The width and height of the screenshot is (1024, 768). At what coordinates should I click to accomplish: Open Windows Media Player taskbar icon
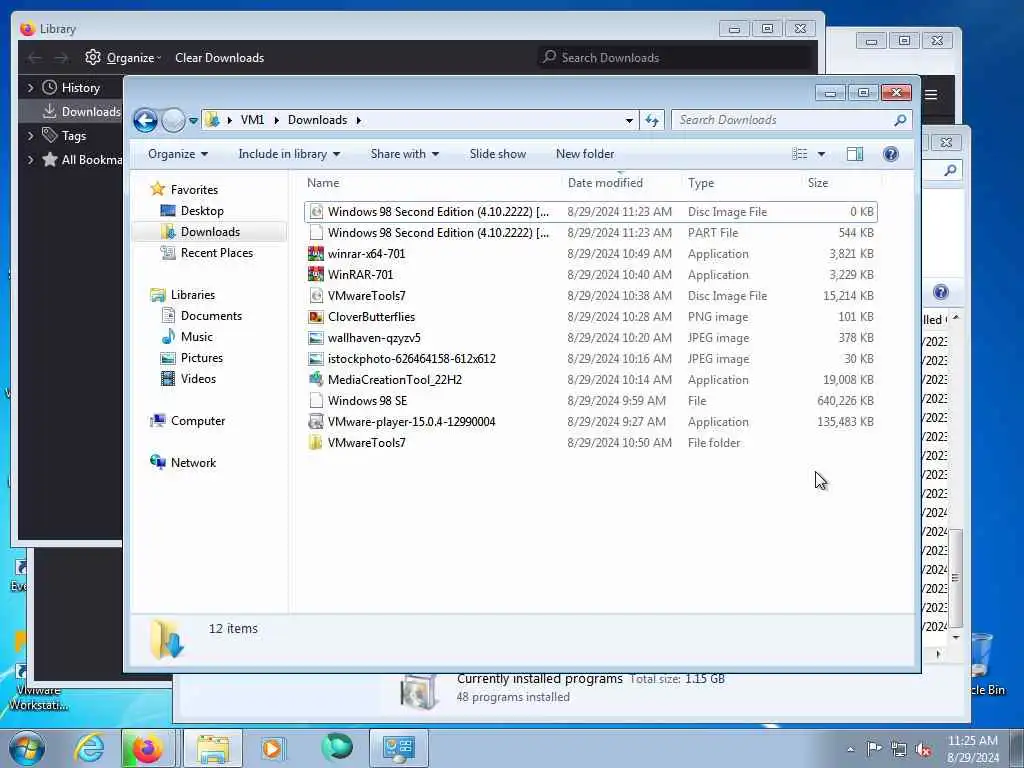tap(272, 748)
